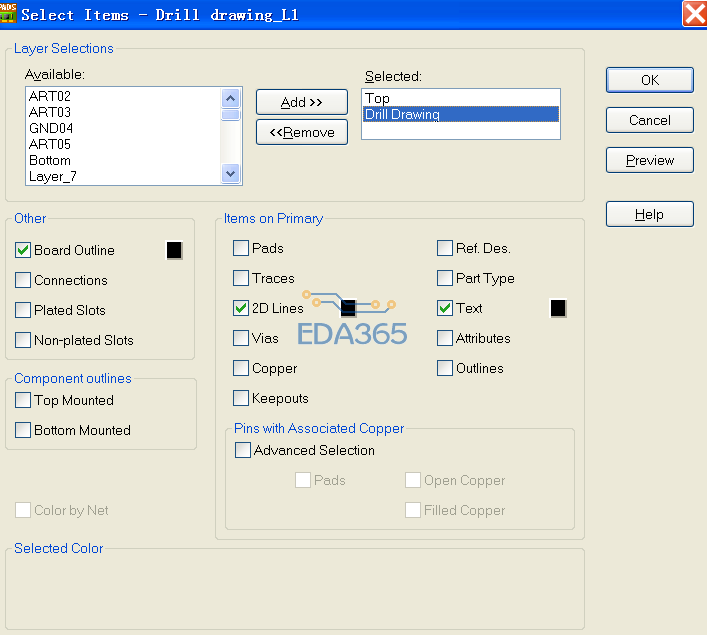707x635 pixels.
Task: Click the <<Remove button
Action: pos(302,133)
